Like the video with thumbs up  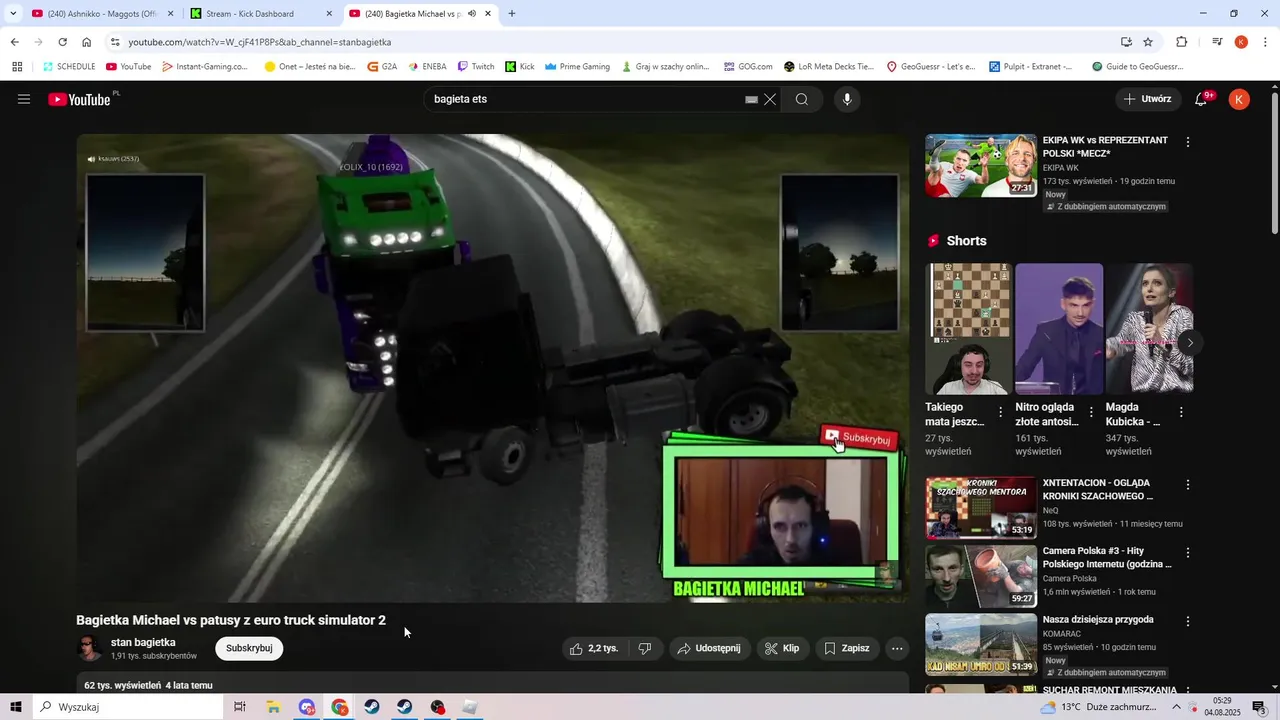pos(594,648)
